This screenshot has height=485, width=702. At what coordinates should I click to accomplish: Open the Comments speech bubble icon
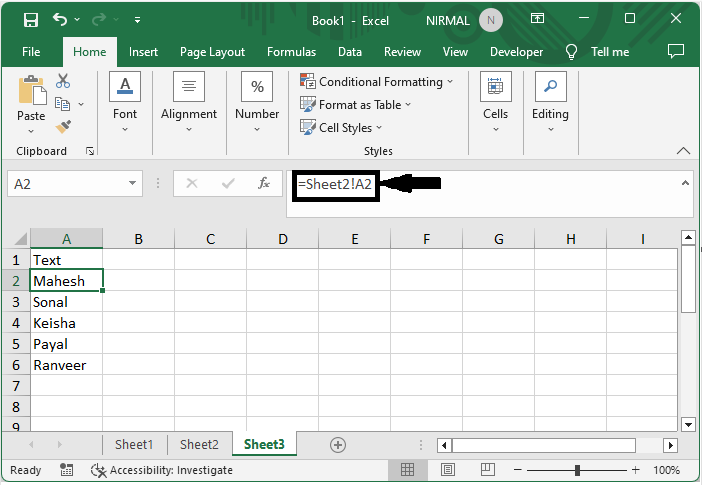tap(676, 52)
